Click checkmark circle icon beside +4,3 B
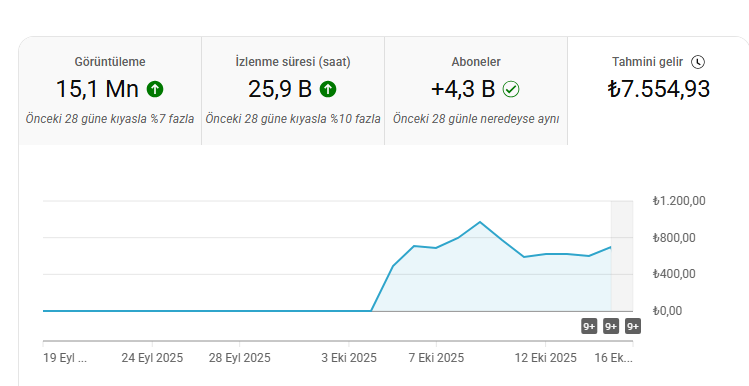 pyautogui.click(x=511, y=89)
